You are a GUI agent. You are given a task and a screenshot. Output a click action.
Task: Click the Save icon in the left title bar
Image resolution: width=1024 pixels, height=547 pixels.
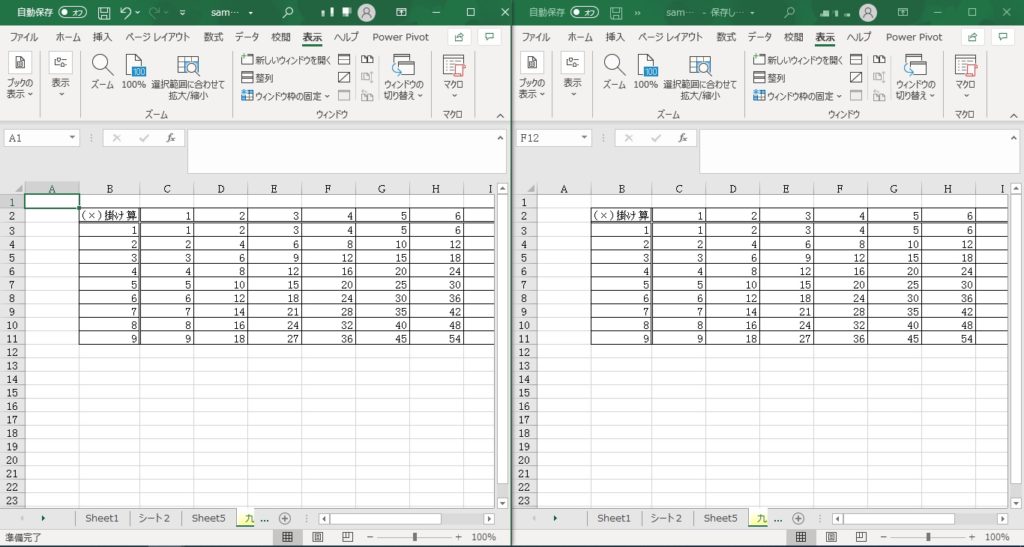[x=104, y=13]
